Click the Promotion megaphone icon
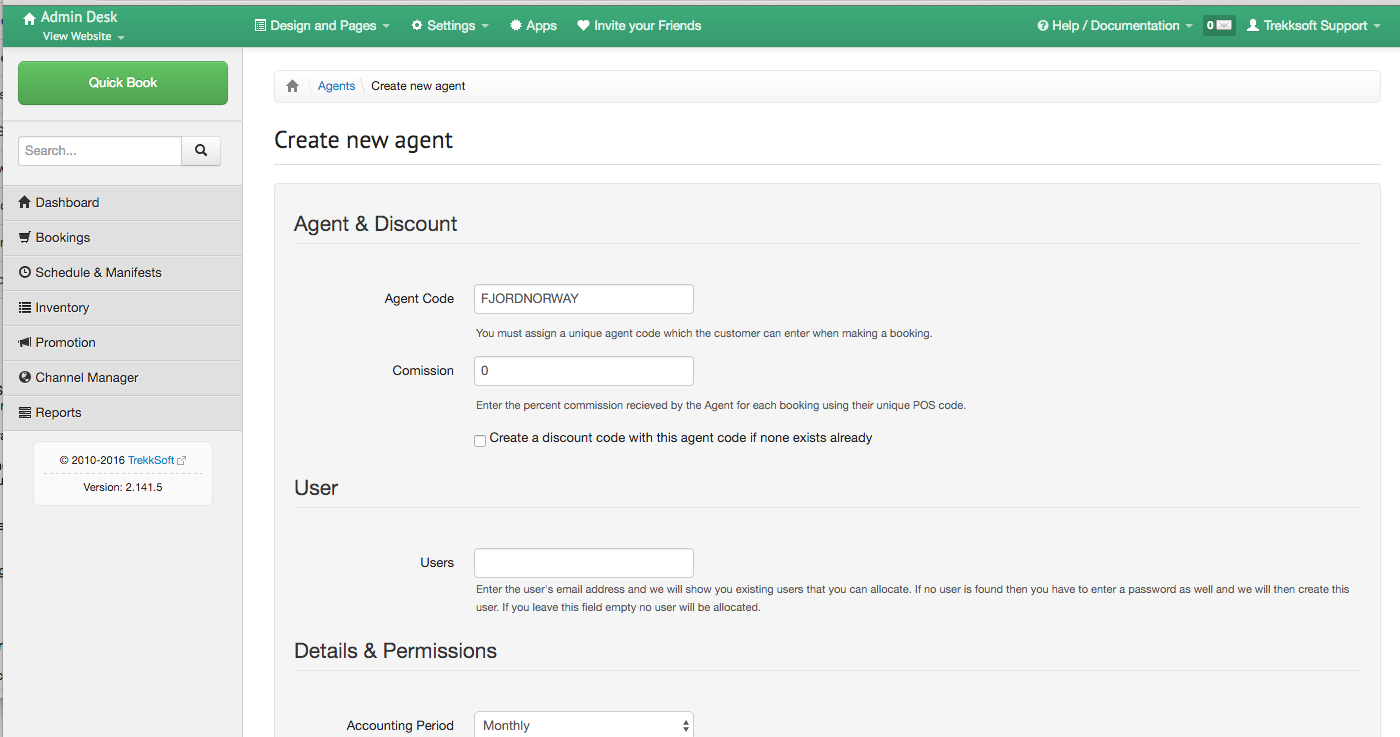Screen dimensions: 1400x737 [x=25, y=342]
